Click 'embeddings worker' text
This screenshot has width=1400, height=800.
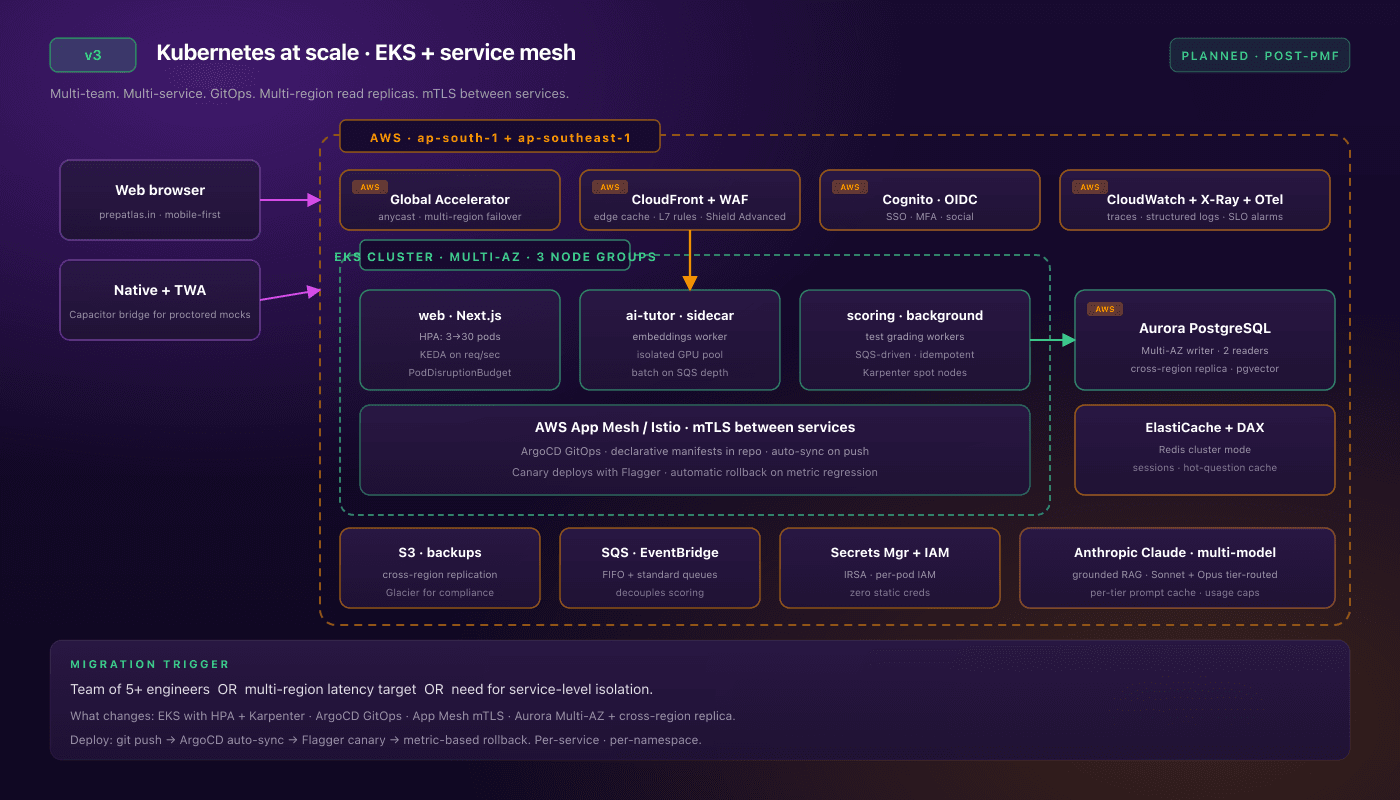680,336
